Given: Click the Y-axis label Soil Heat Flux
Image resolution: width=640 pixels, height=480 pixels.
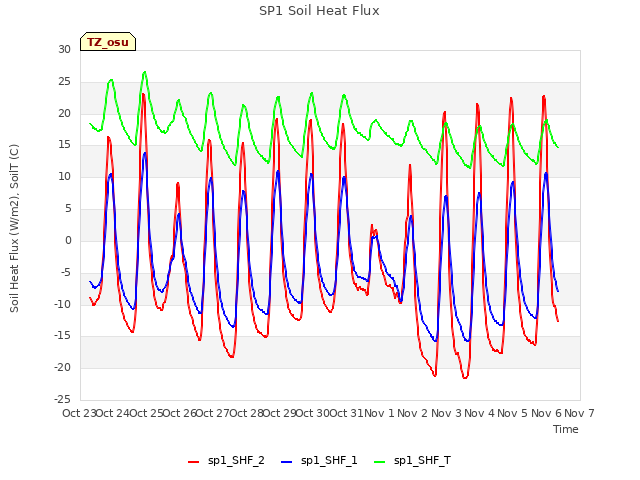Looking at the screenshot, I should tap(14, 228).
